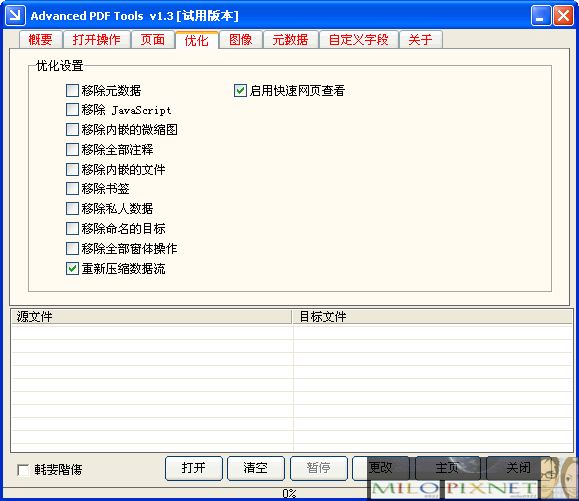Click the 优化 tab
579x501 pixels.
[197, 40]
